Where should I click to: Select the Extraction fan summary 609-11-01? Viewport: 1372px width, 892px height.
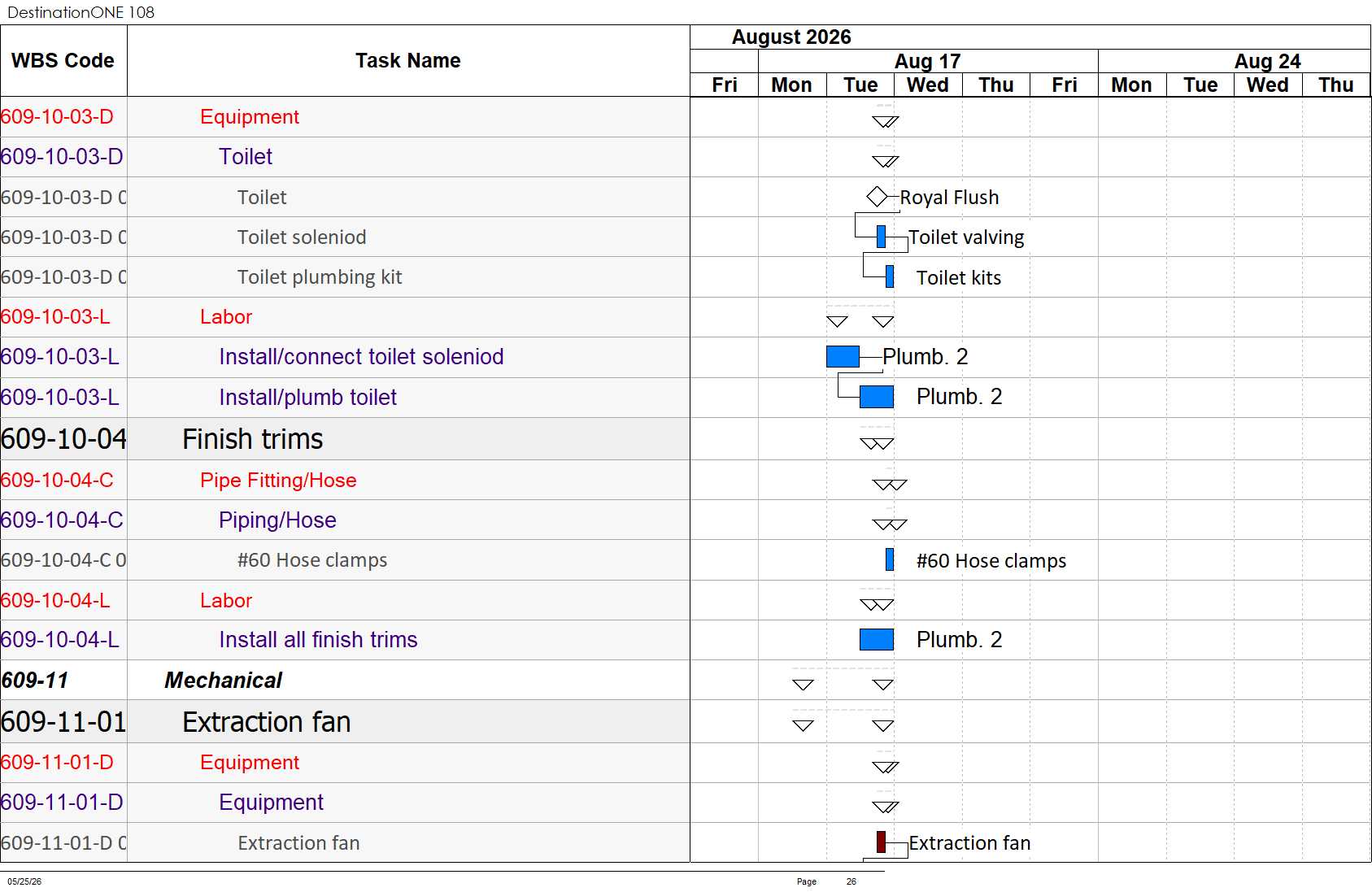pos(267,722)
